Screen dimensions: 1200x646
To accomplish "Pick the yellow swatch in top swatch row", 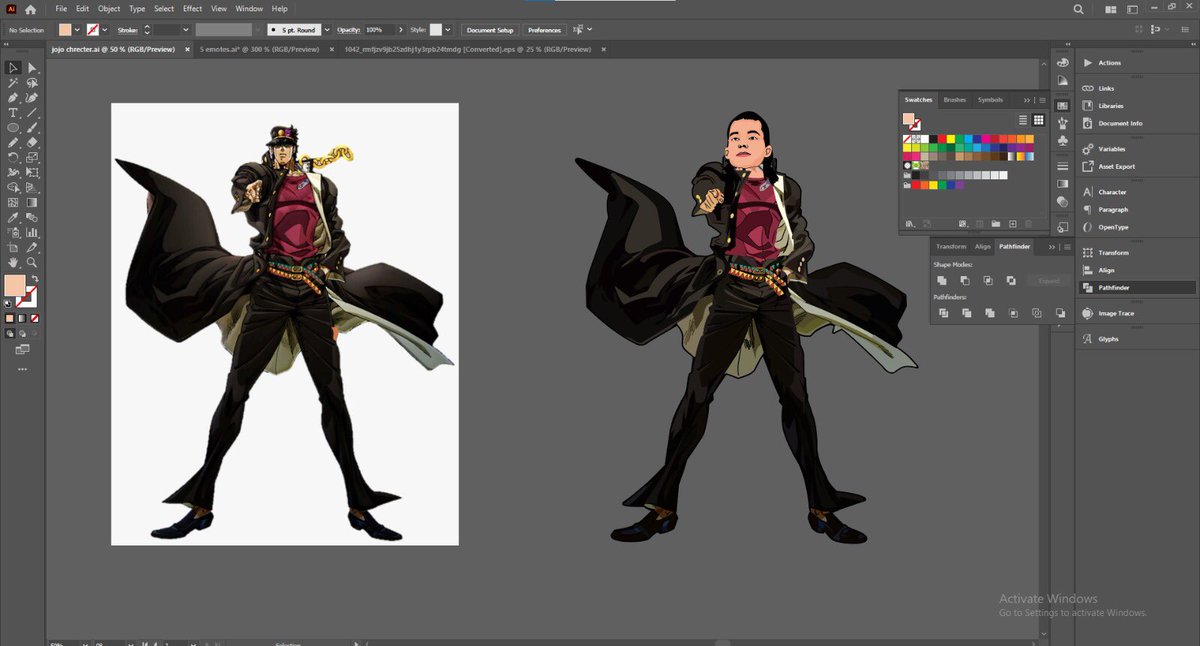I will (x=950, y=139).
